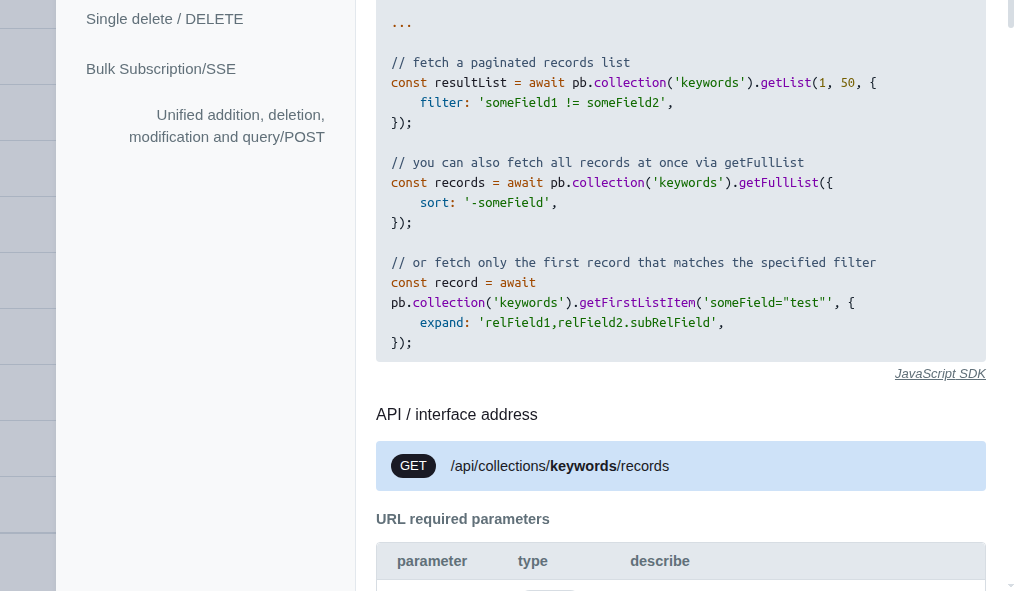Screen dimensions: 1016x591
Task: Click the scrollbar down arrow
Action: 1011,586
